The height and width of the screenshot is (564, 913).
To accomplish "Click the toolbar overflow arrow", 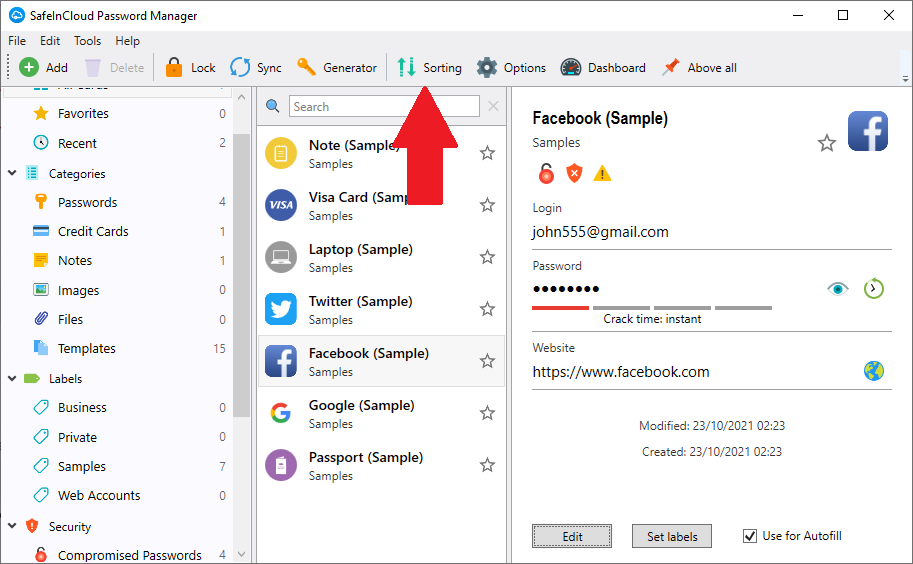I will pos(905,79).
